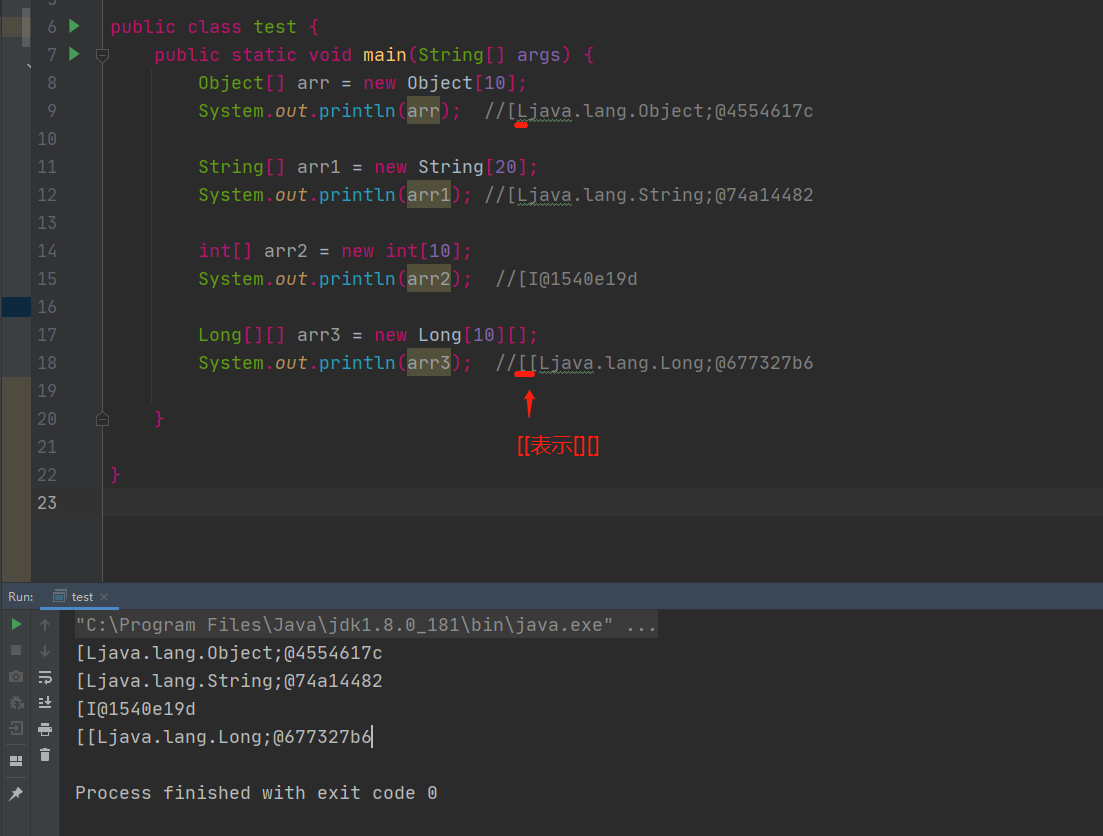Pin the Run tab with pin icon
Viewport: 1103px width, 836px height.
pos(16,794)
